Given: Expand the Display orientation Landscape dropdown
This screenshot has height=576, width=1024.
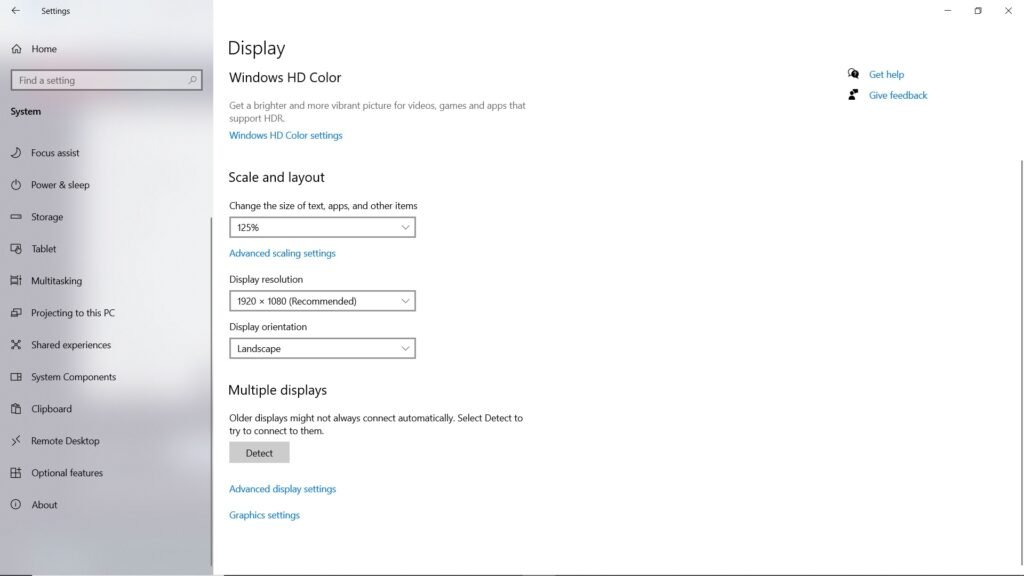Looking at the screenshot, I should [x=322, y=349].
